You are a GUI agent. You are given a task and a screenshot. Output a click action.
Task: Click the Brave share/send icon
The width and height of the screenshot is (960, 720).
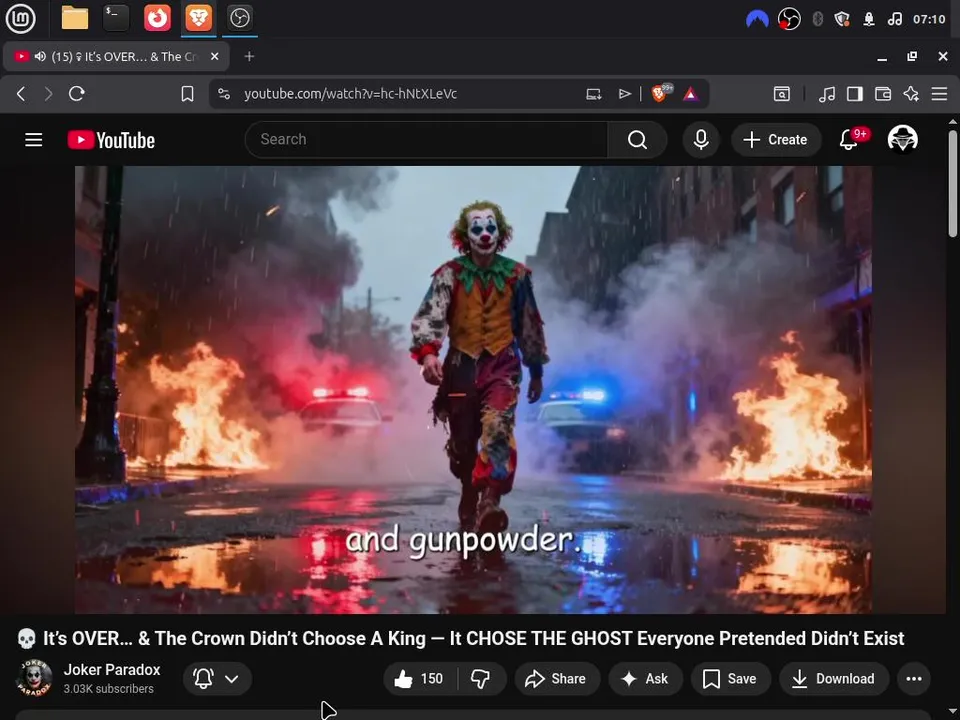(x=624, y=94)
